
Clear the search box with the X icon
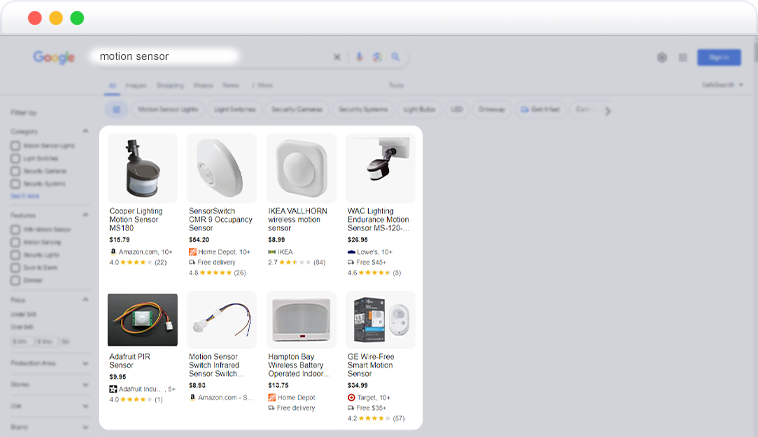(337, 57)
